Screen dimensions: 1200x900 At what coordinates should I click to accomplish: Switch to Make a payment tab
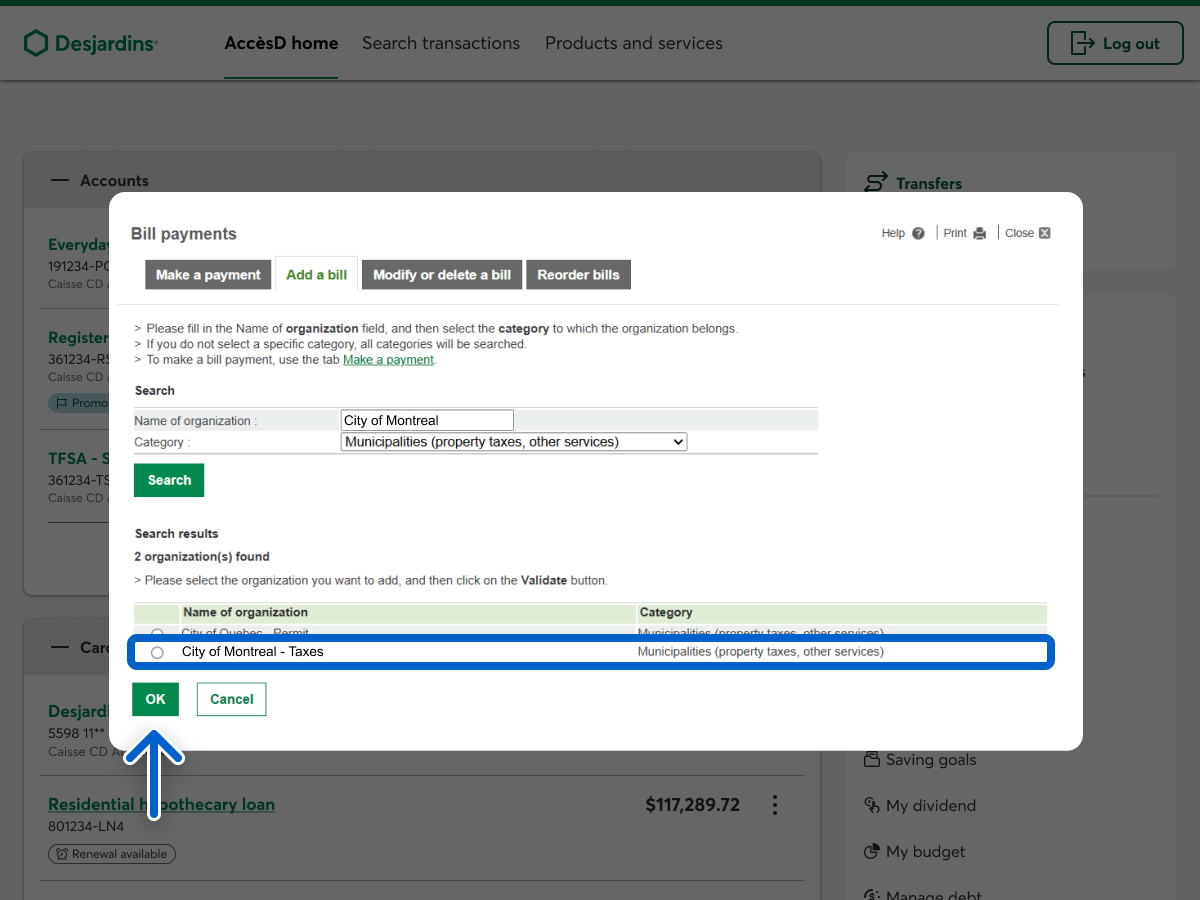tap(208, 275)
